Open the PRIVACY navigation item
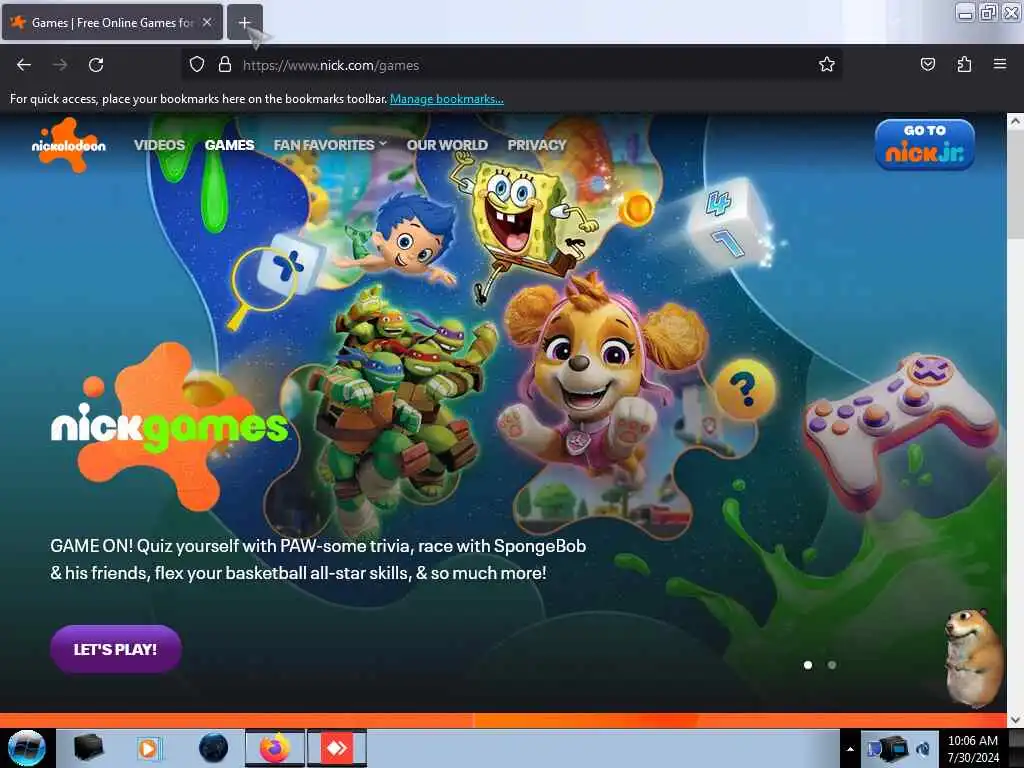This screenshot has width=1024, height=768. point(537,145)
